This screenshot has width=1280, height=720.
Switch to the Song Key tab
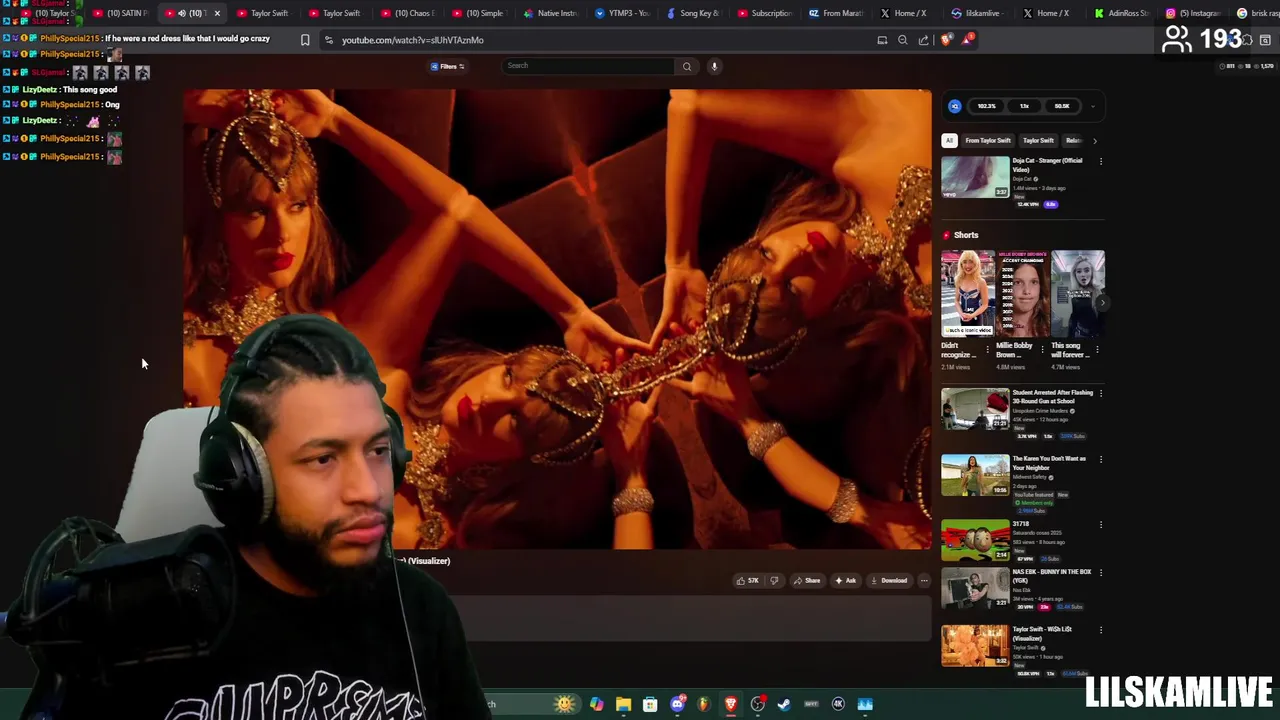click(695, 13)
